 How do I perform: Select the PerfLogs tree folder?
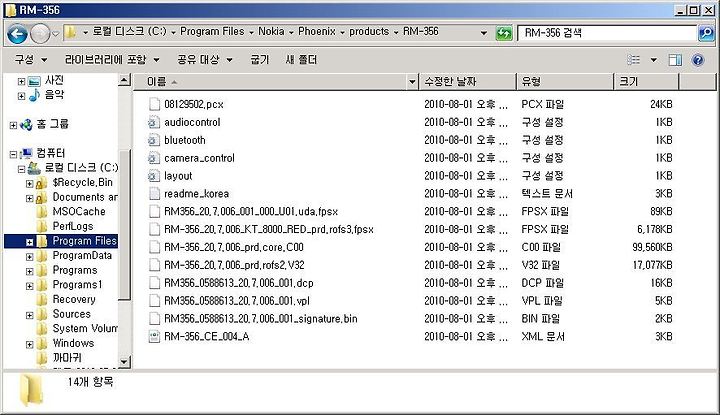(x=73, y=226)
